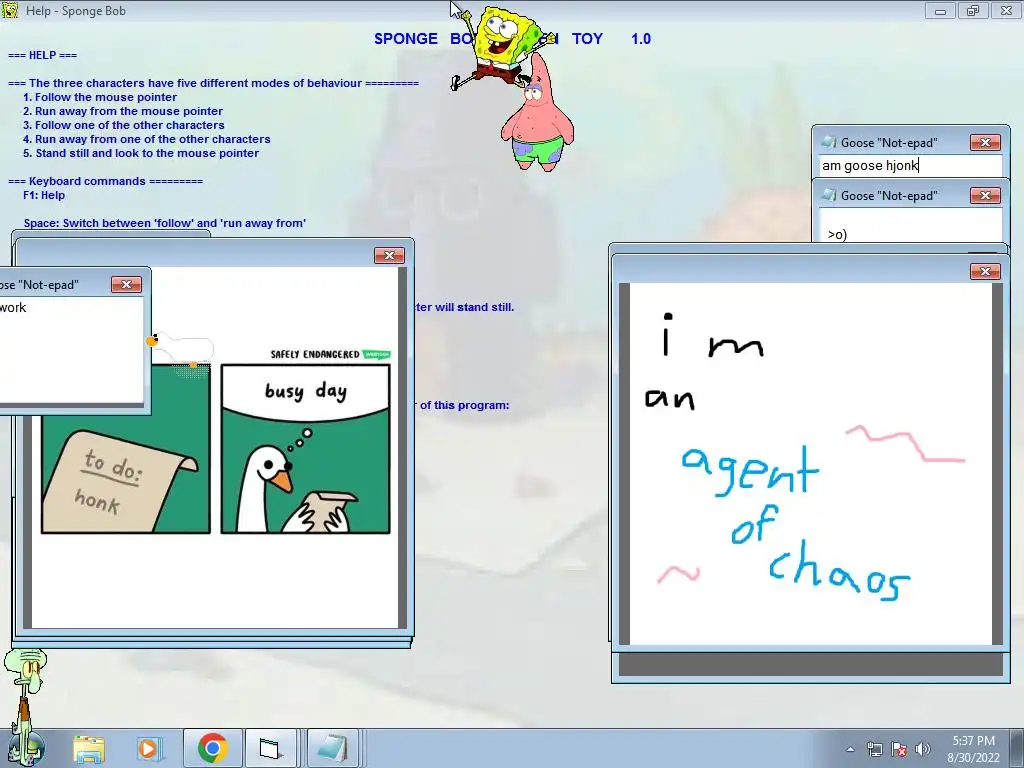Open the network status tray icon

pos(874,750)
